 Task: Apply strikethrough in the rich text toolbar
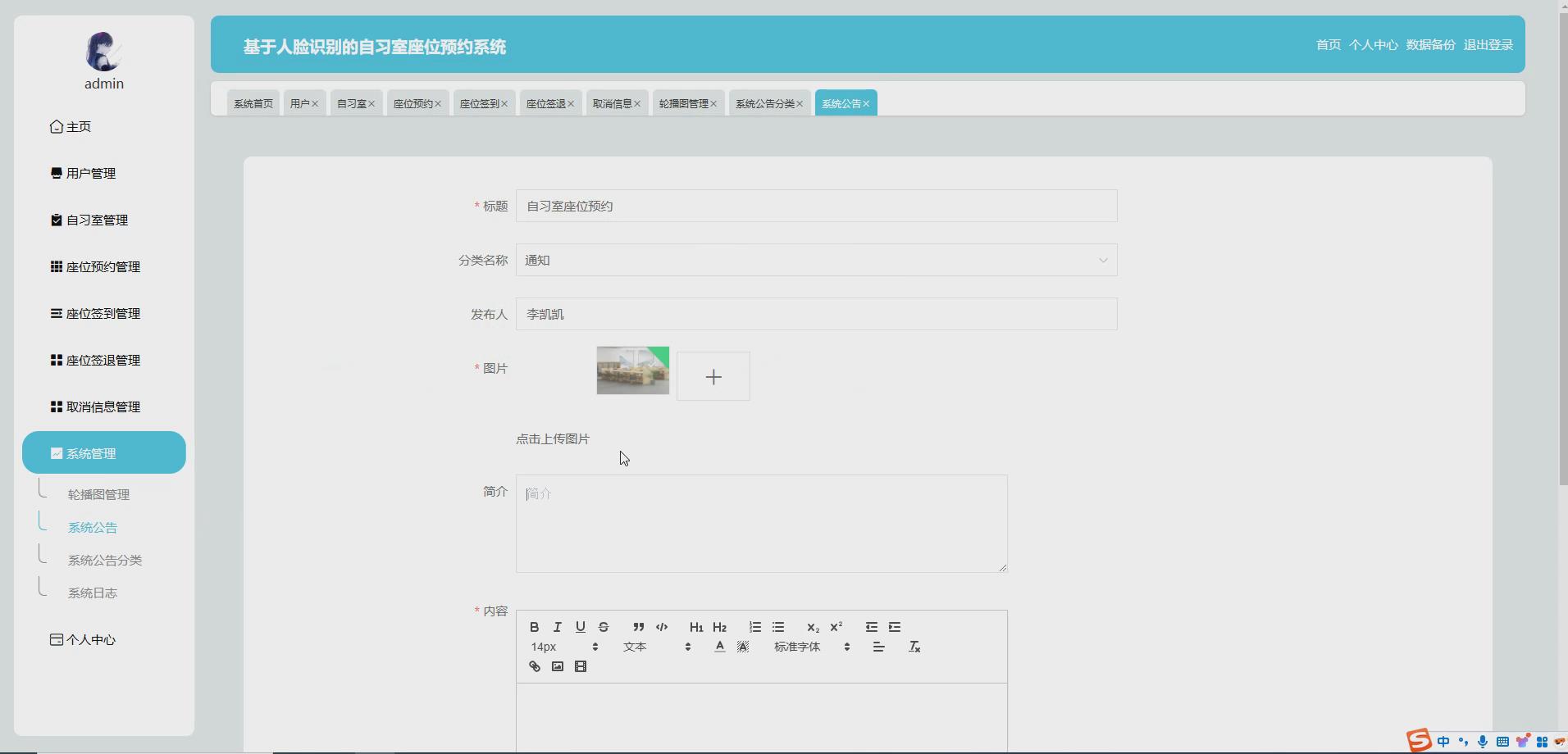[604, 627]
